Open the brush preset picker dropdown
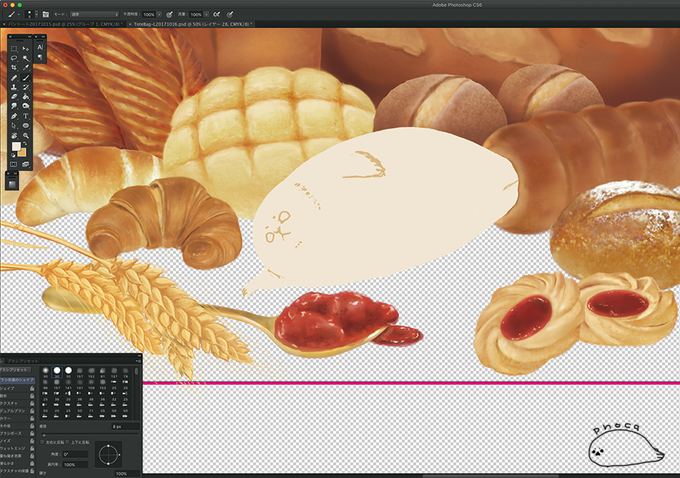The height and width of the screenshot is (478, 680). tap(36, 14)
